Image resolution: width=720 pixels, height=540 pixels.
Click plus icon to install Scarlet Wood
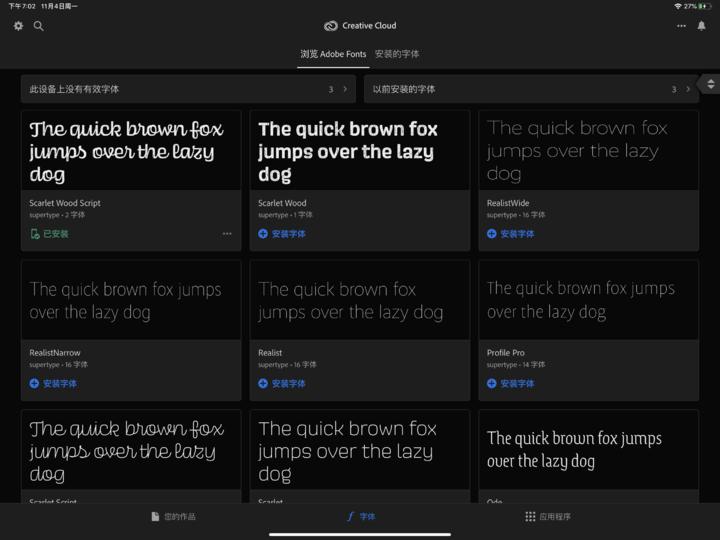click(263, 234)
